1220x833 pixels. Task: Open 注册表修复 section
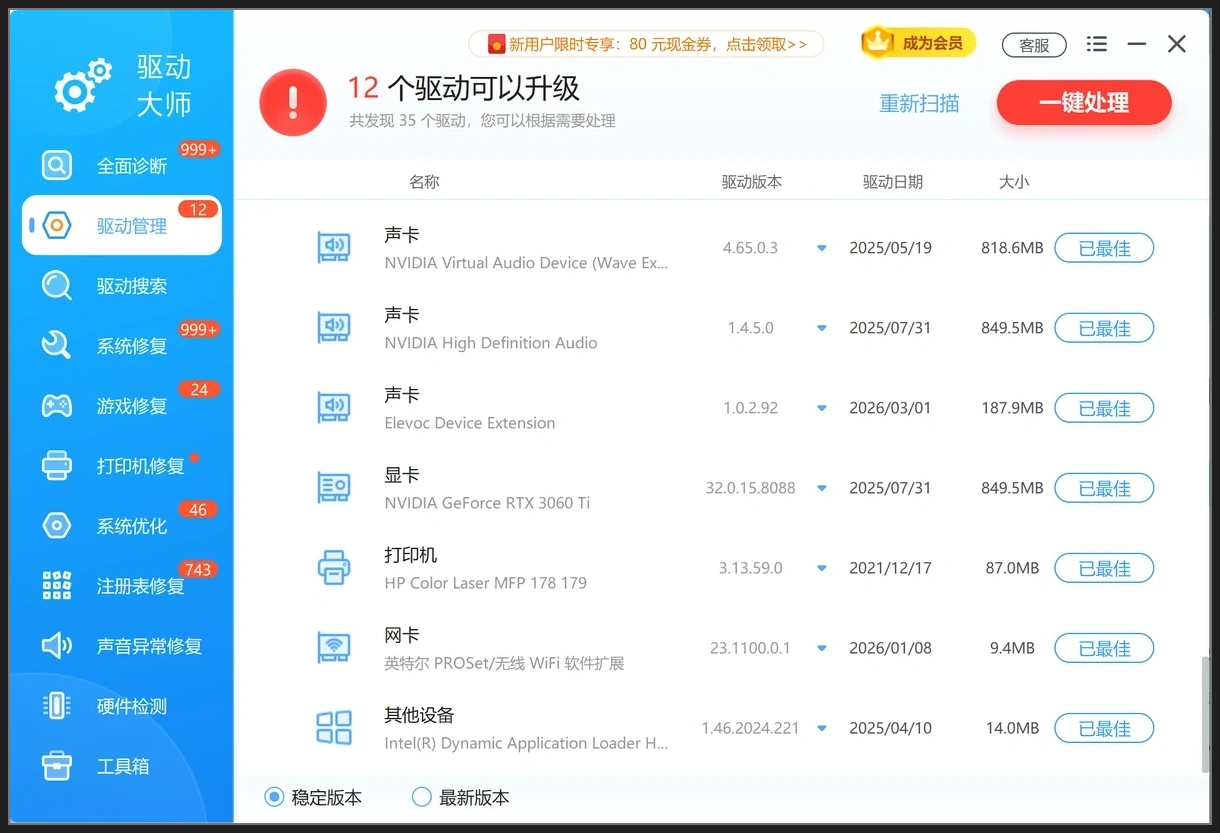pyautogui.click(x=121, y=585)
